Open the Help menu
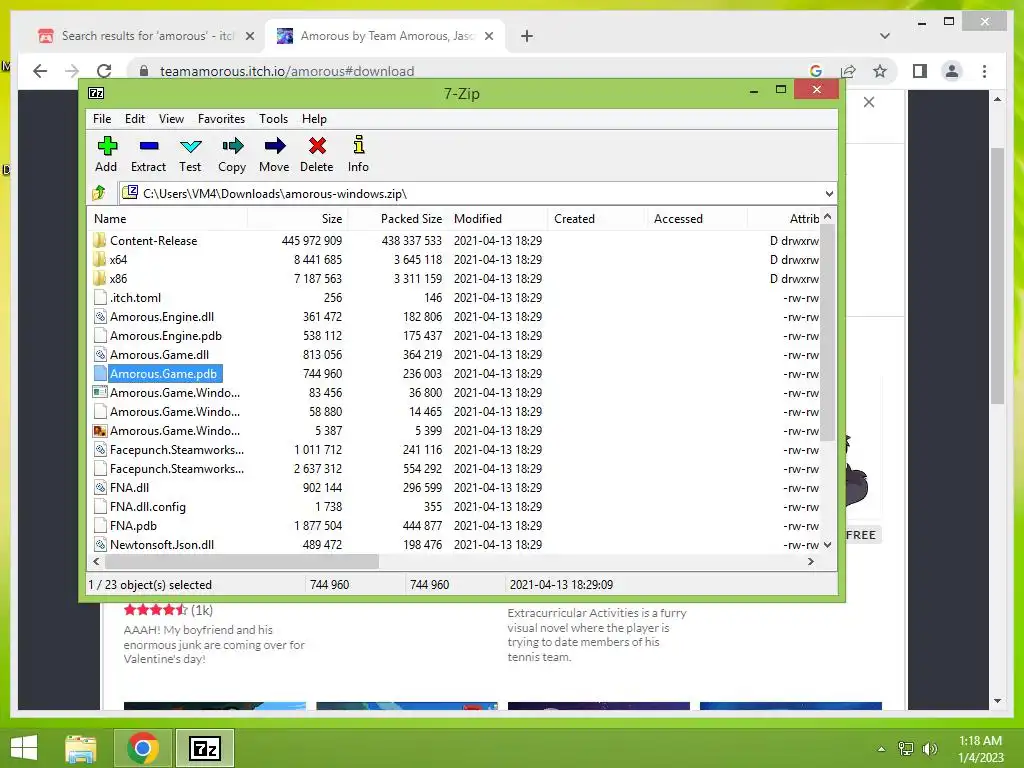 [314, 119]
